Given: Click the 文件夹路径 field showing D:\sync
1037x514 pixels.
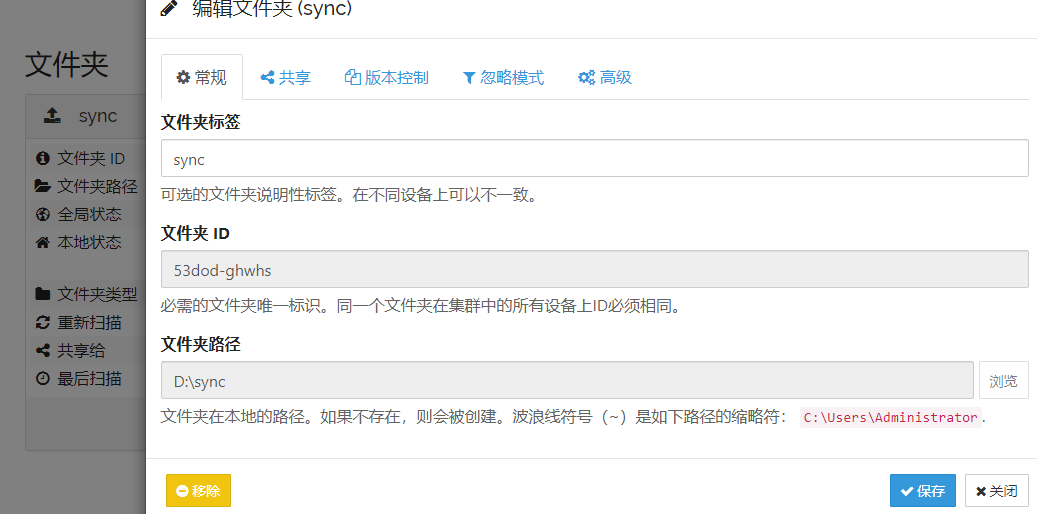Looking at the screenshot, I should pos(566,380).
